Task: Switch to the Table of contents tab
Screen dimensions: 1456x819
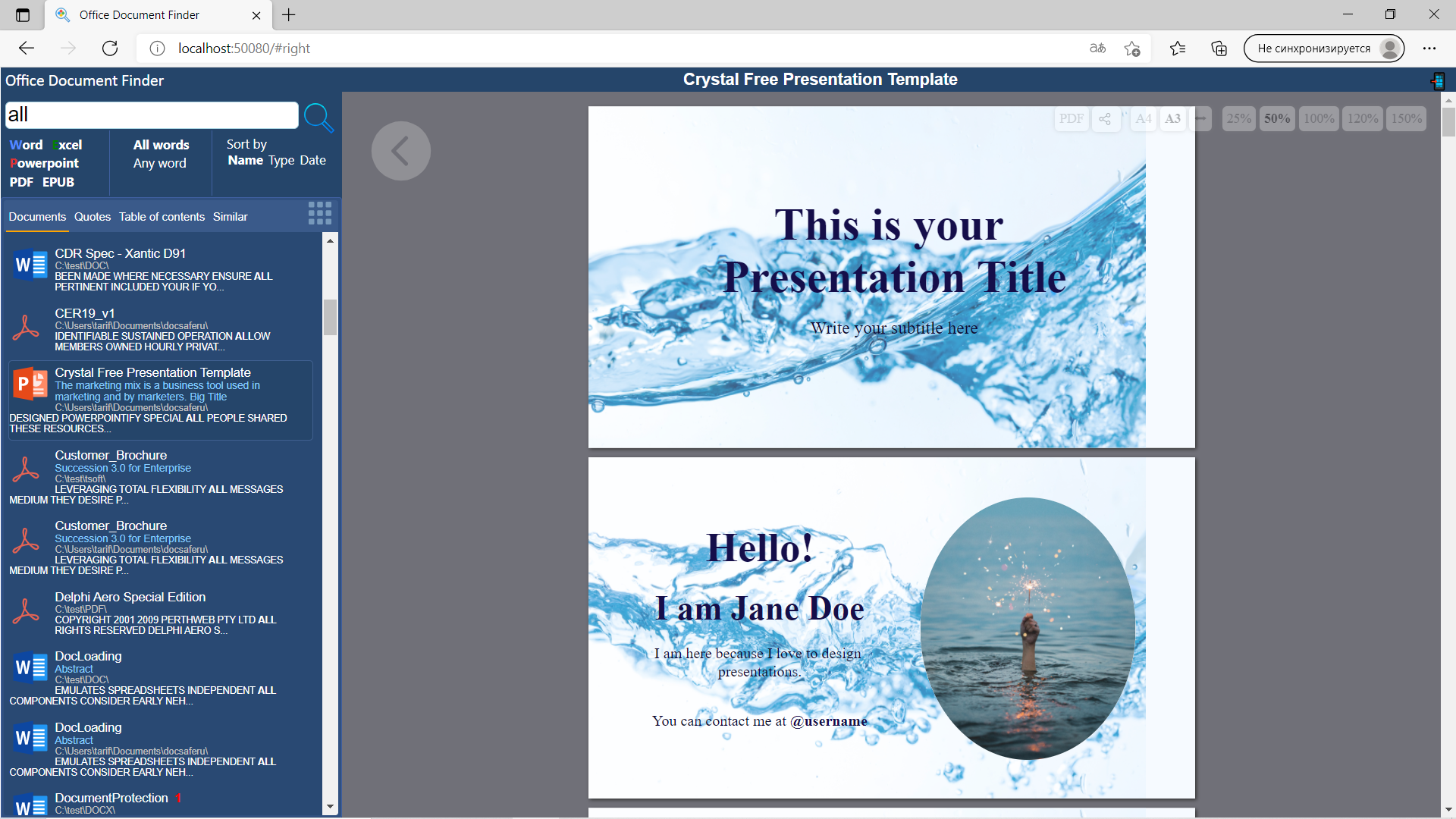Action: coord(162,216)
